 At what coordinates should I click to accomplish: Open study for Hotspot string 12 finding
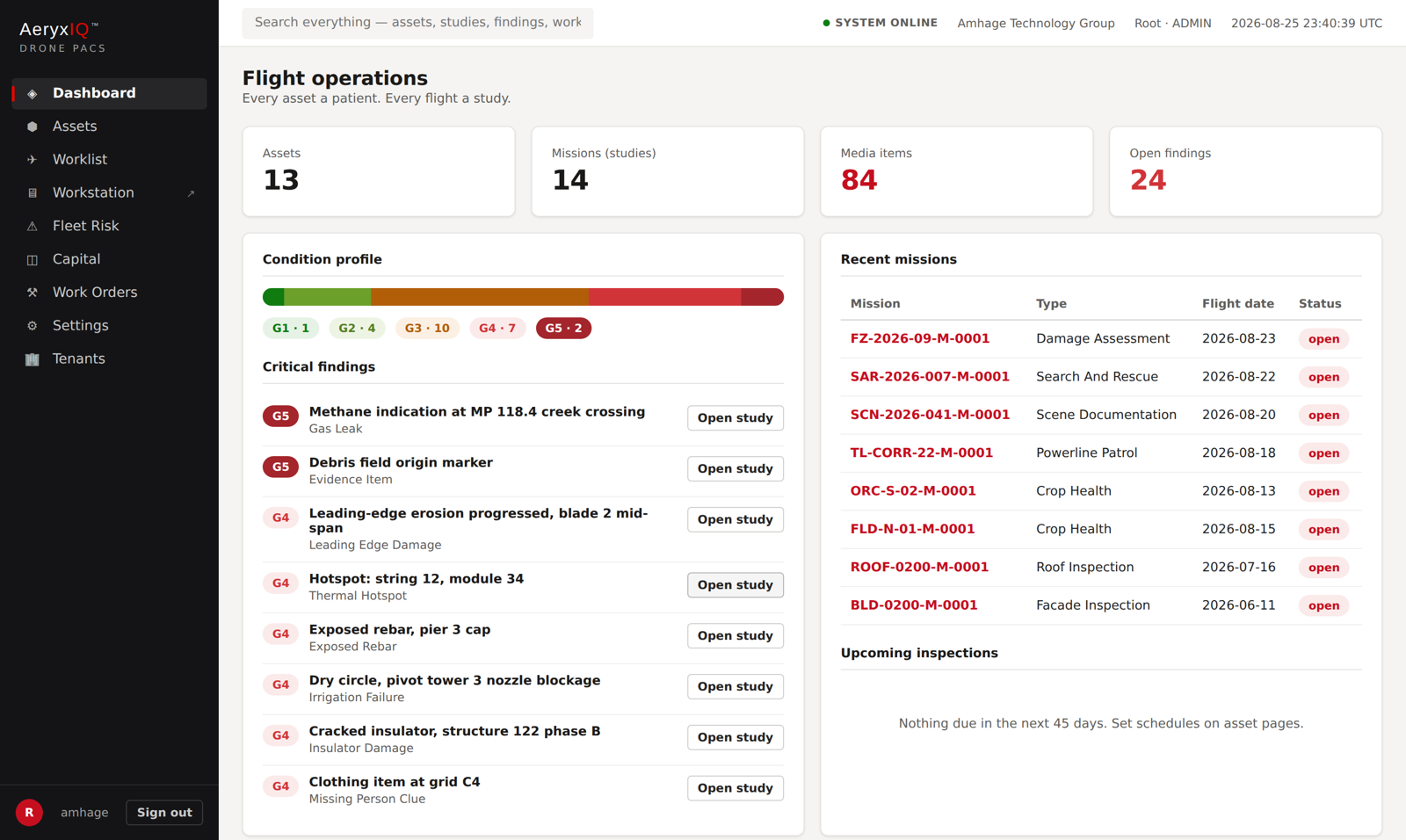click(x=735, y=585)
